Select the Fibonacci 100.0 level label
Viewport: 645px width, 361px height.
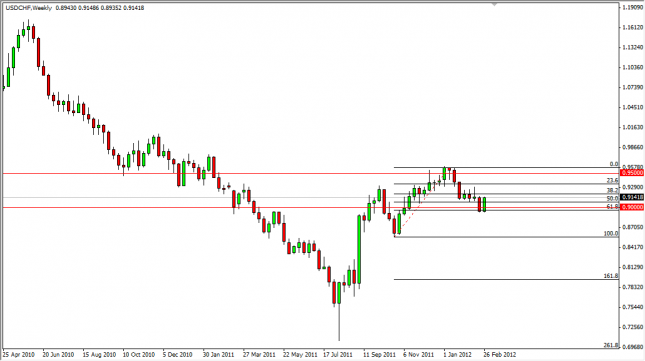point(611,234)
